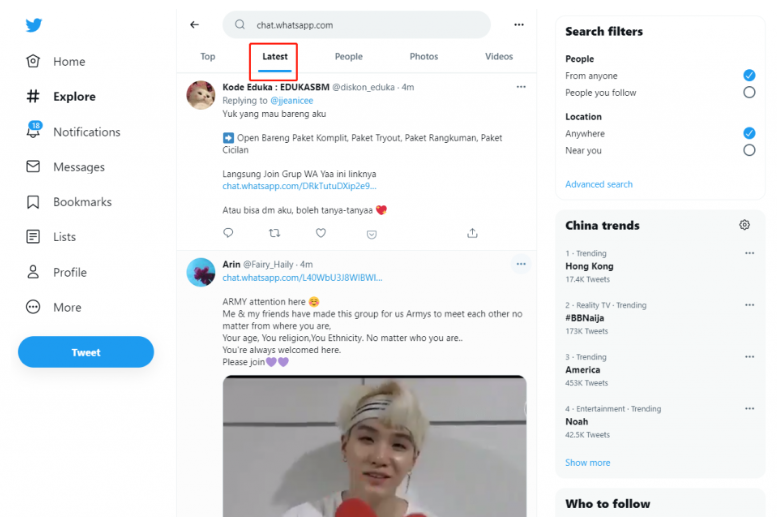
Task: Click the Explore hashtag icon
Action: (x=33, y=96)
